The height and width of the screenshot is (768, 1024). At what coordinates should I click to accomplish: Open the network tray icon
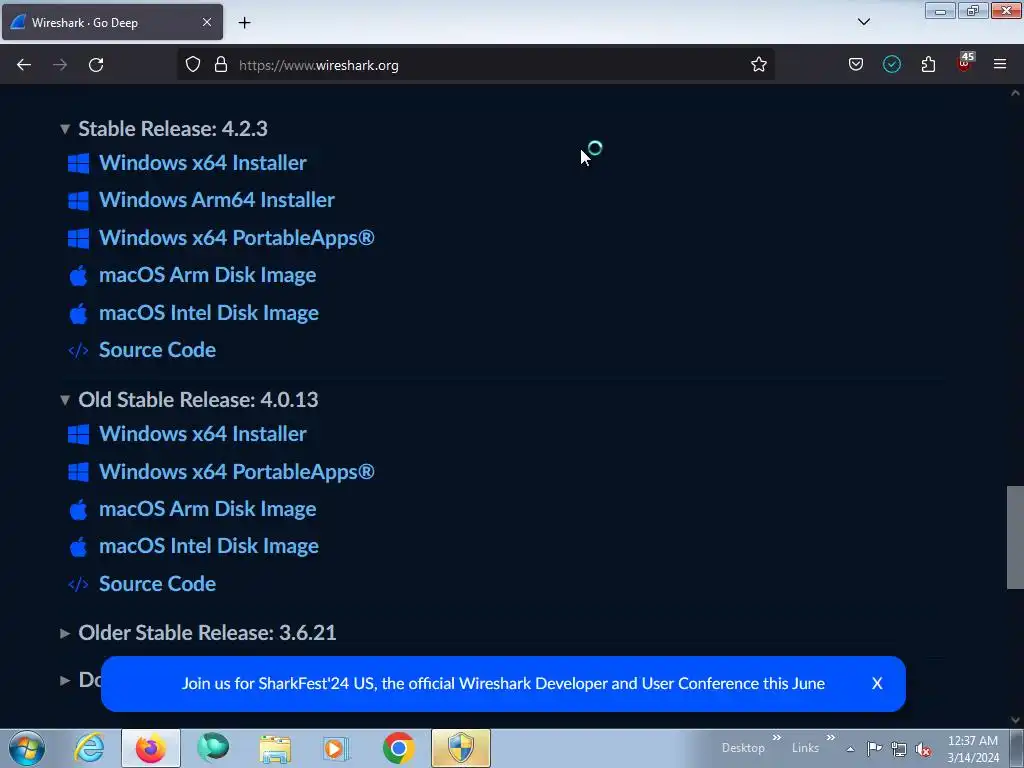coord(899,750)
